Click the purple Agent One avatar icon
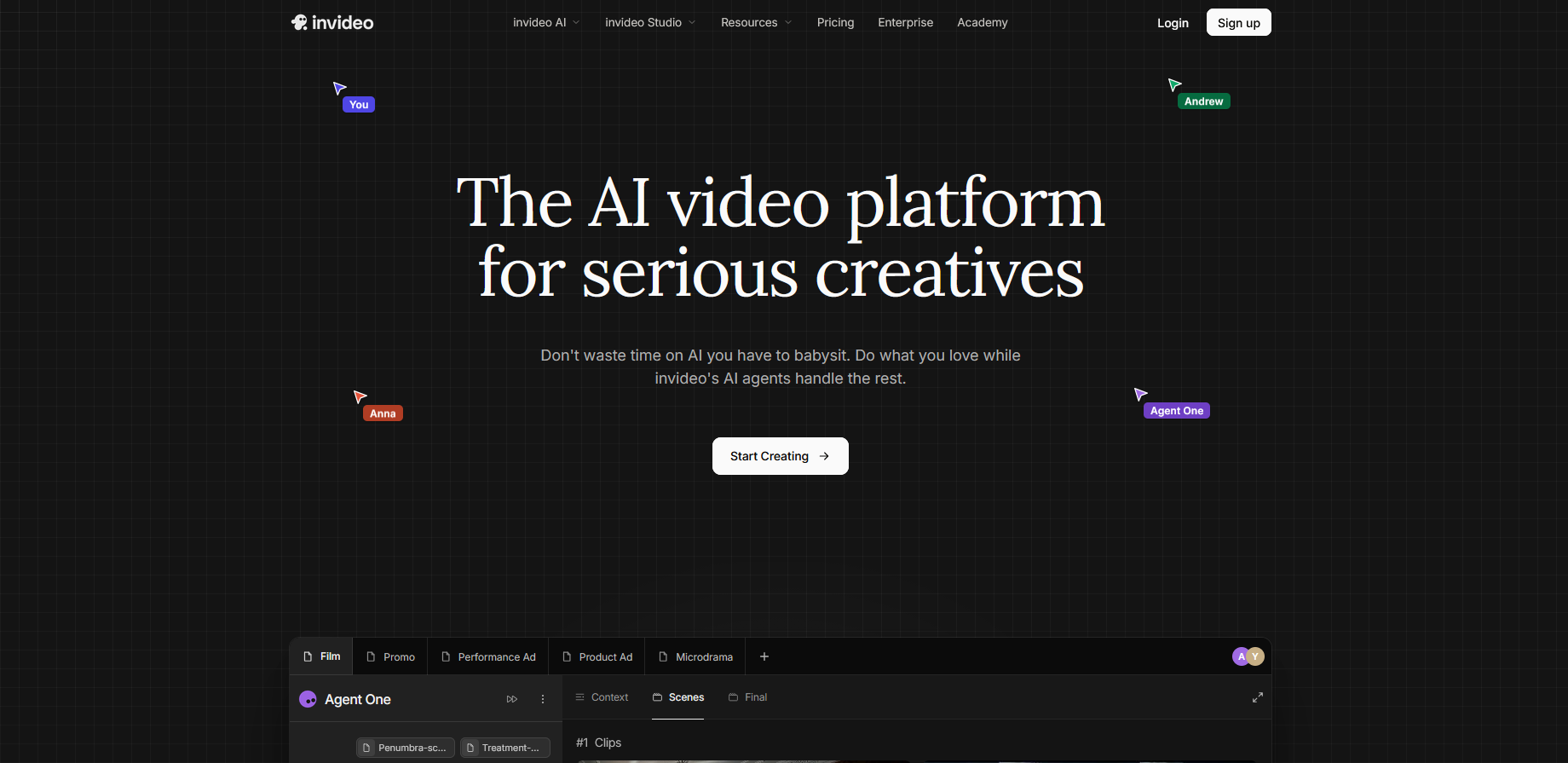 click(x=308, y=699)
